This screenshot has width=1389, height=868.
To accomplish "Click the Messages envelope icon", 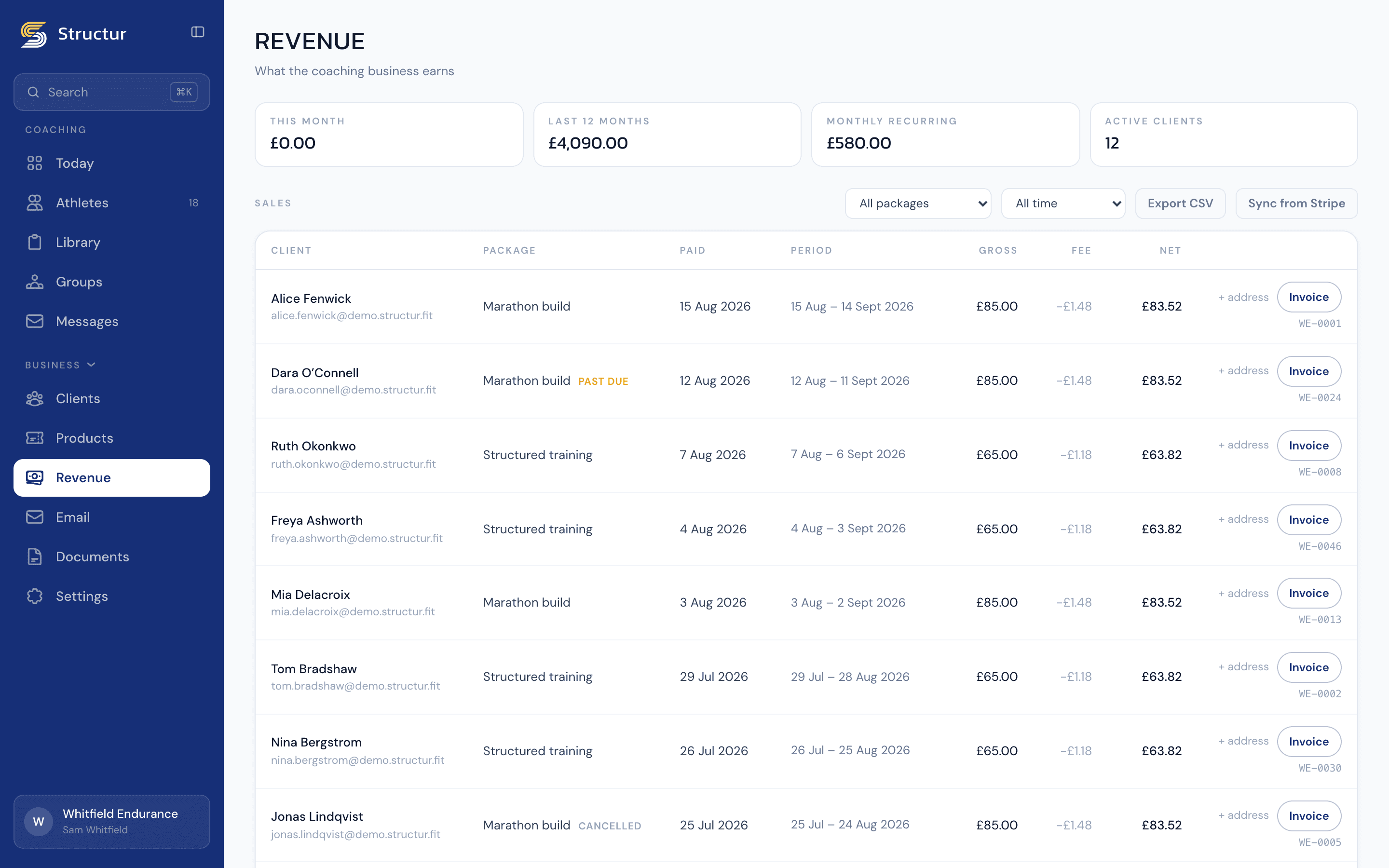I will click(x=34, y=322).
